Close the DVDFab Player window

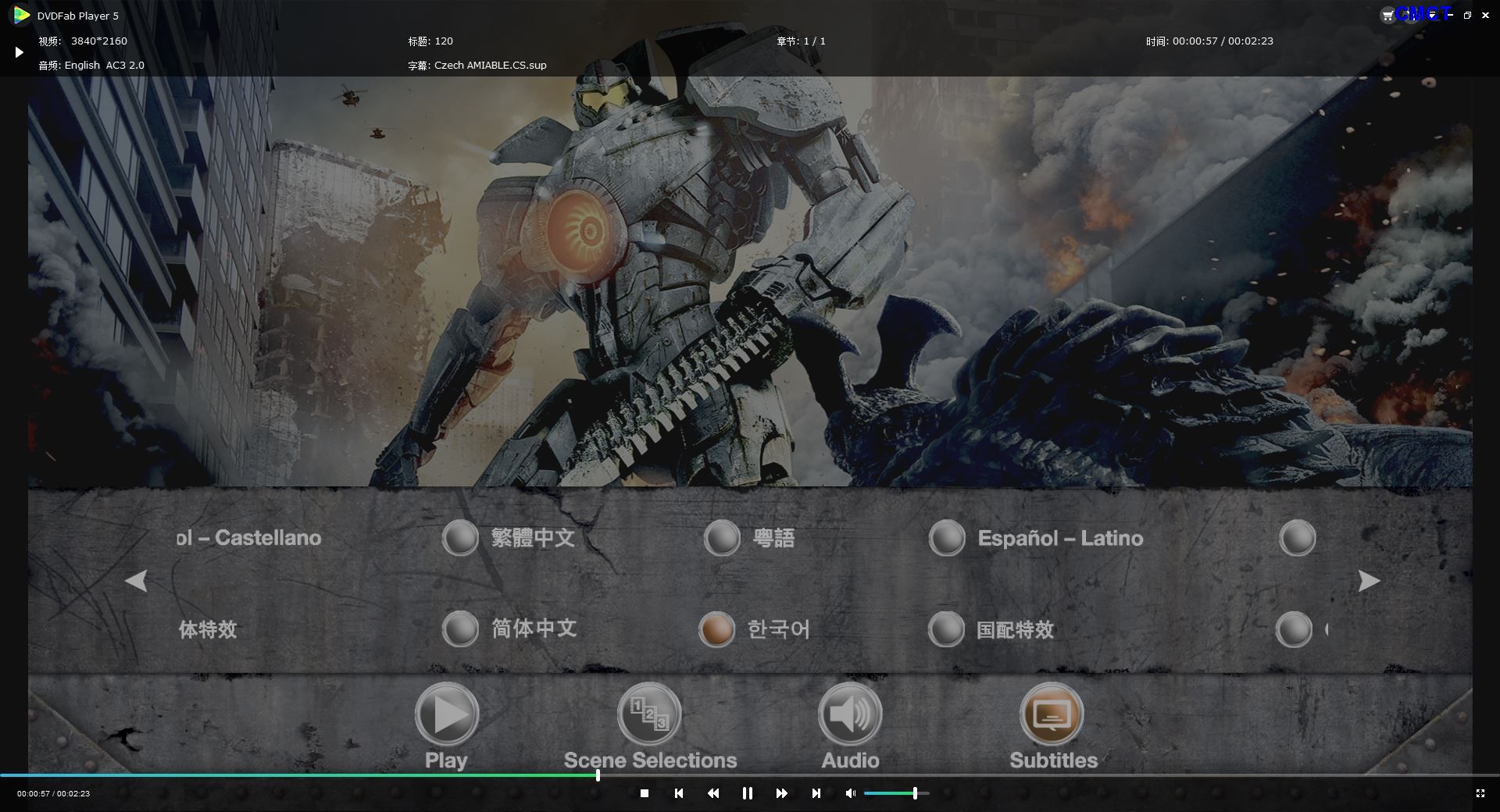click(x=1485, y=16)
